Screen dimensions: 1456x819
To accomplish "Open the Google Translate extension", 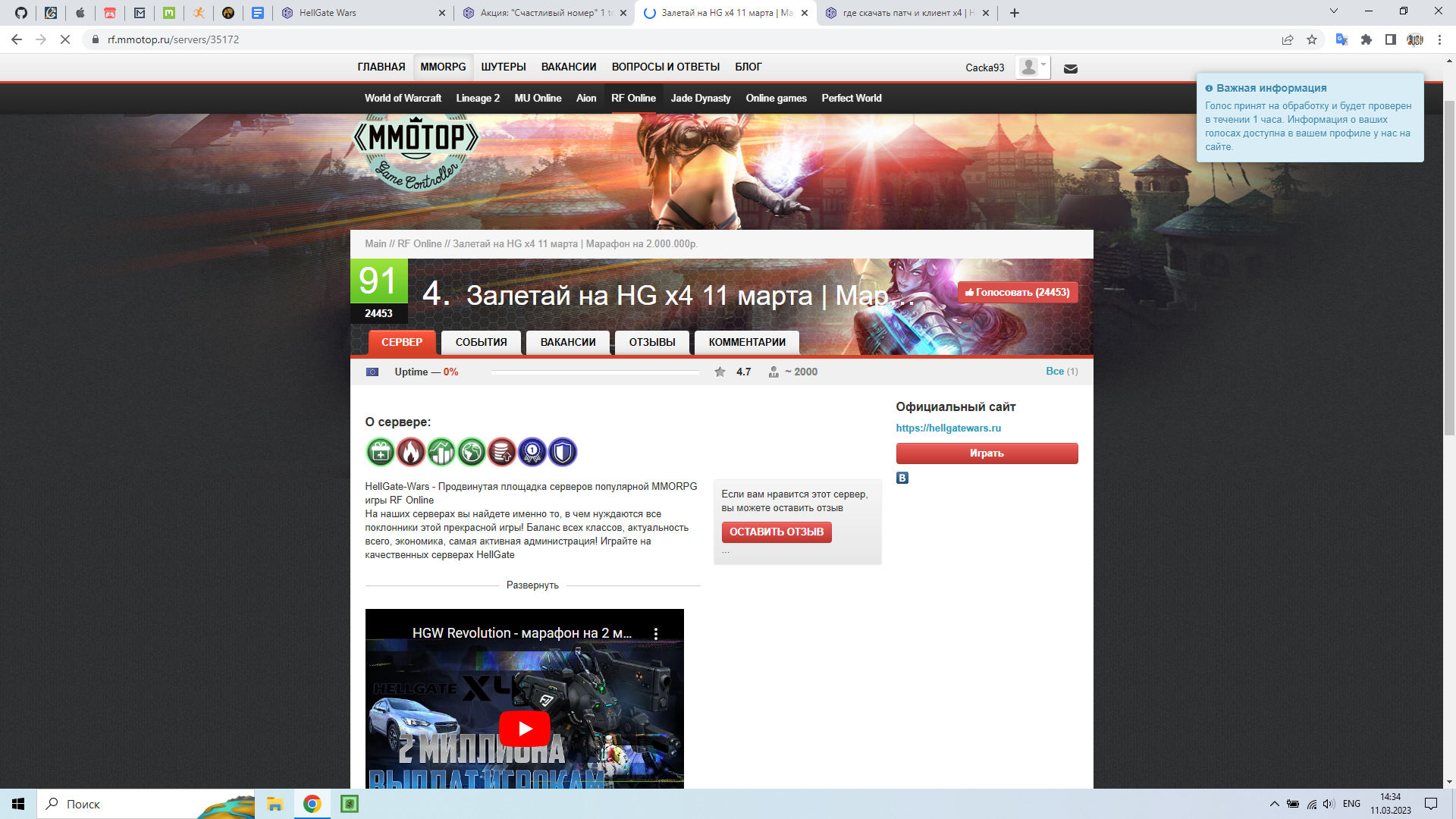I will click(1341, 39).
